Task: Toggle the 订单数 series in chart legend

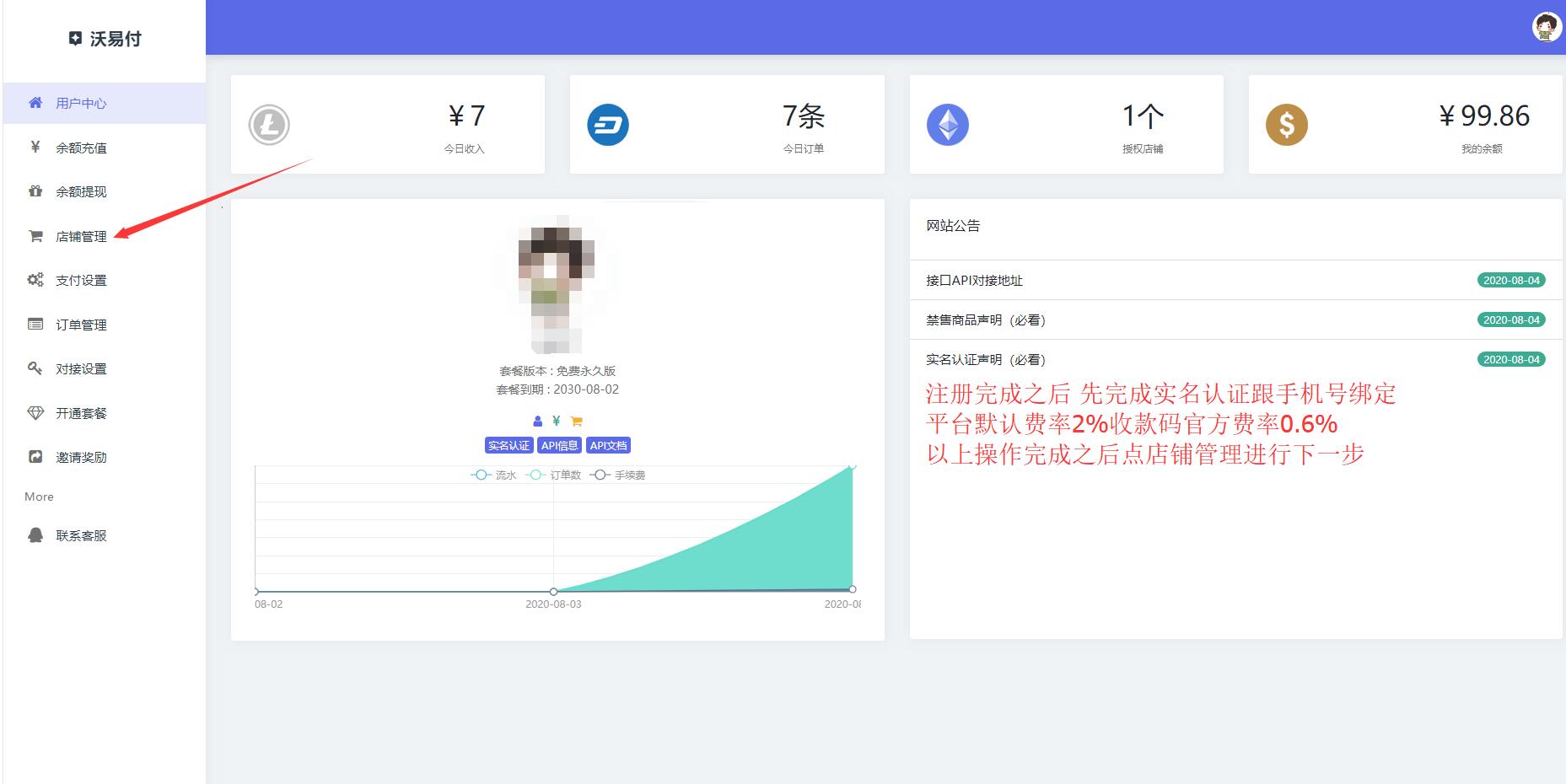Action: (x=553, y=475)
